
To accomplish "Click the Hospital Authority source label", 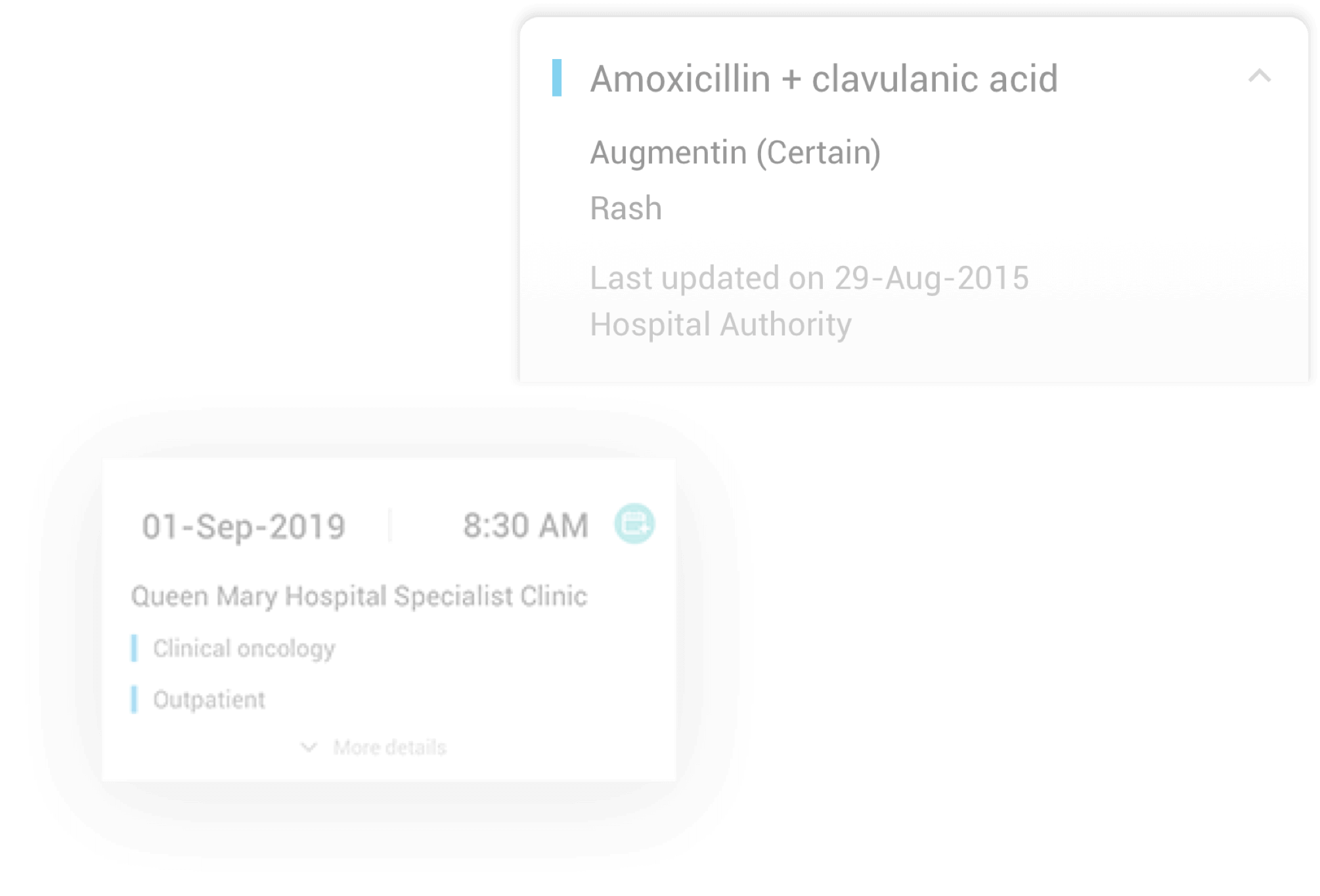I will (720, 324).
